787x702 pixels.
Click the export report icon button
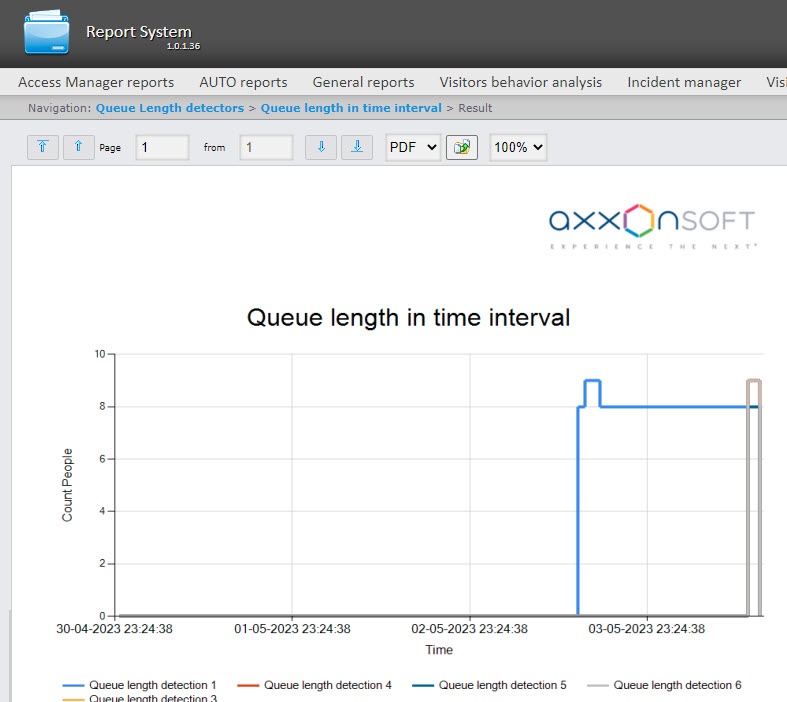point(462,148)
